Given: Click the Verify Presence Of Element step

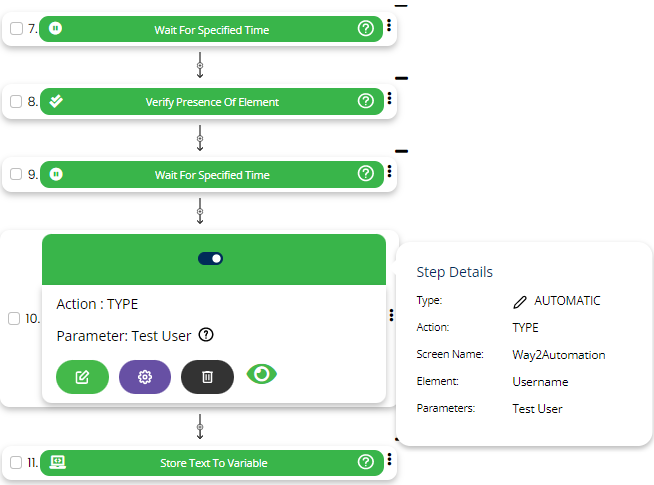Looking at the screenshot, I should [212, 101].
